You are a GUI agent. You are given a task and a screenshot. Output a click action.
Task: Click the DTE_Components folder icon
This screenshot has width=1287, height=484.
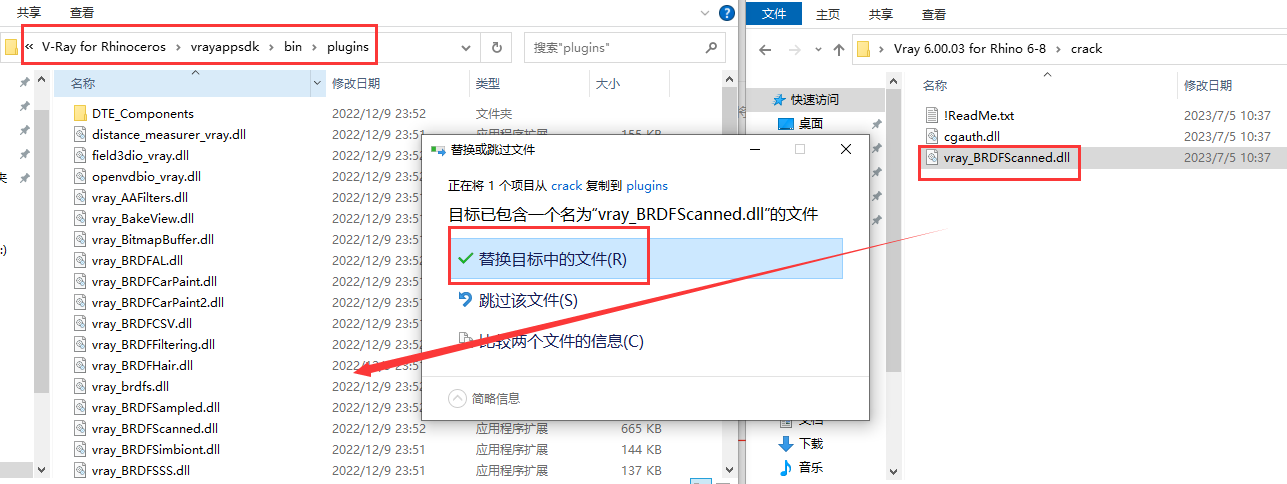click(x=82, y=113)
